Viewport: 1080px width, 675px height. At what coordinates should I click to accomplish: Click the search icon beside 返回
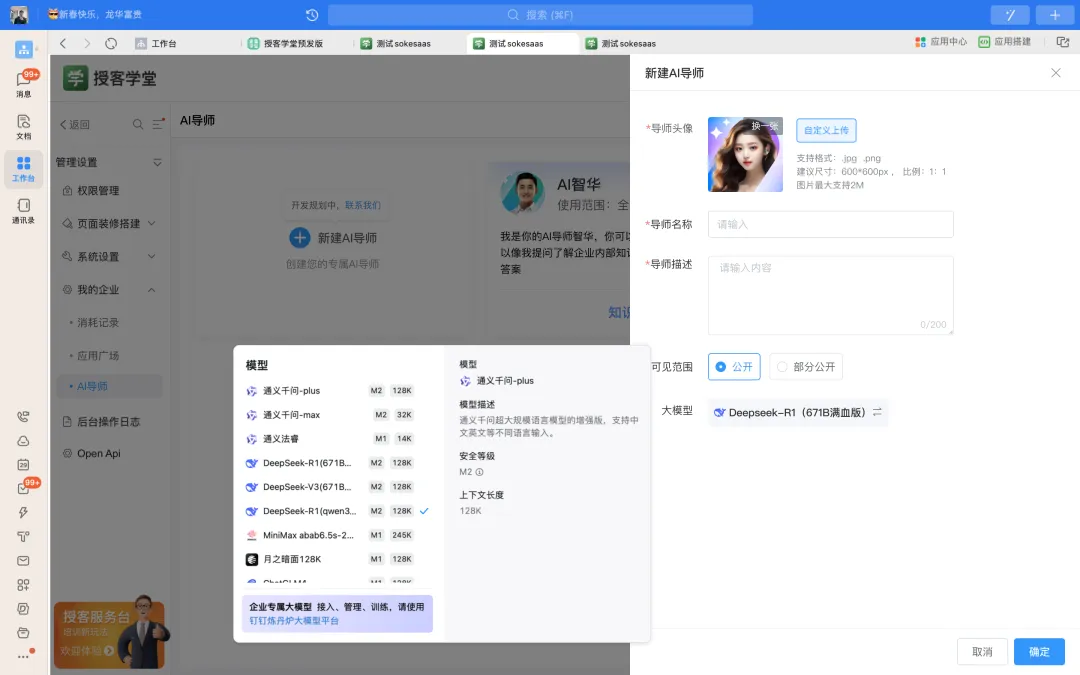(138, 125)
